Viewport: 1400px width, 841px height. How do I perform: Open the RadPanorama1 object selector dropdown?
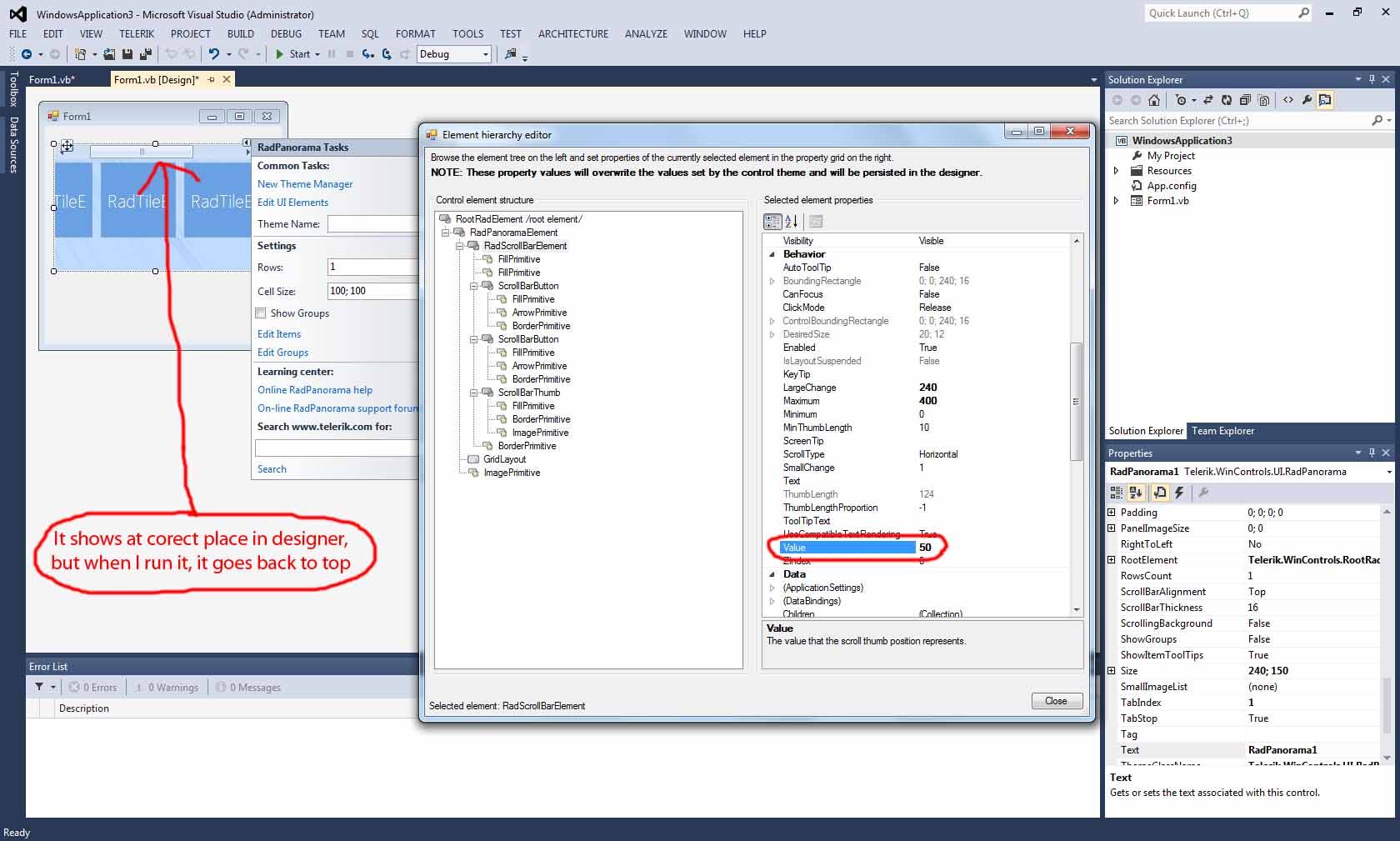1388,472
